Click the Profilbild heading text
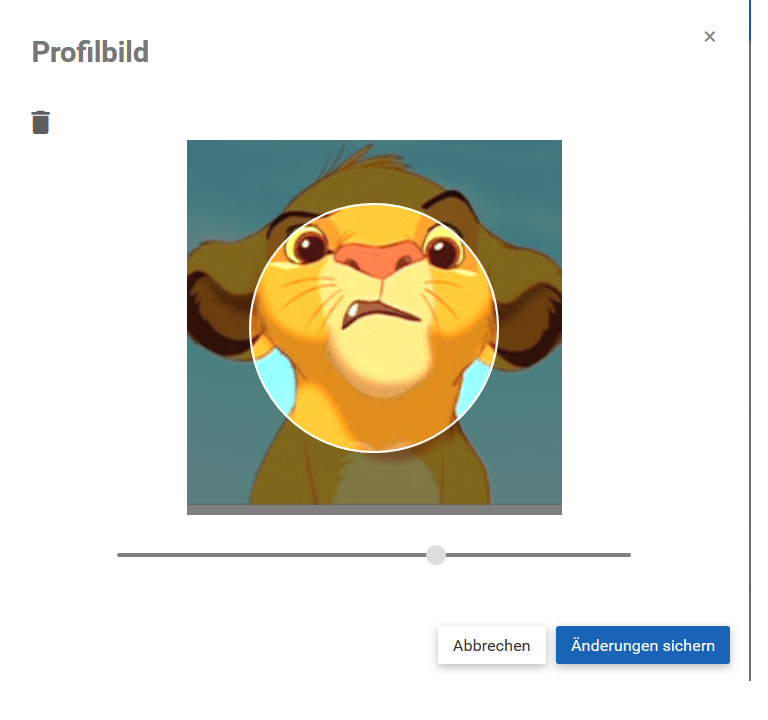Viewport: 768px width, 720px height. coord(90,52)
